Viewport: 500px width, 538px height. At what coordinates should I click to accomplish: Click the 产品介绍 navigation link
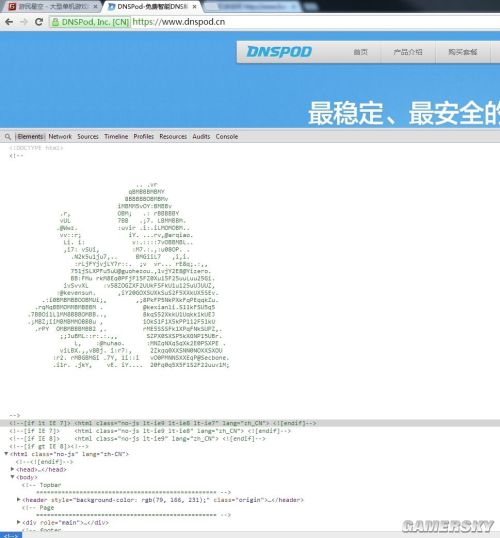408,52
